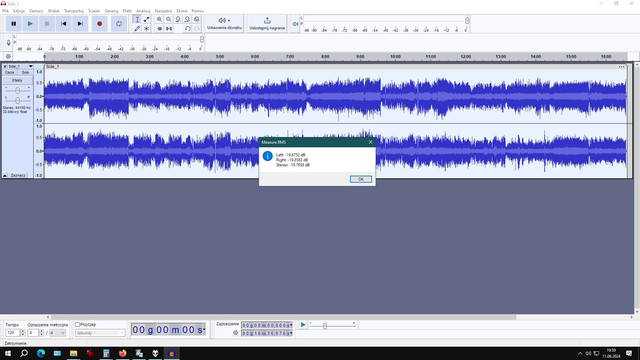Adjust the track gain slider

pyautogui.click(x=18, y=90)
